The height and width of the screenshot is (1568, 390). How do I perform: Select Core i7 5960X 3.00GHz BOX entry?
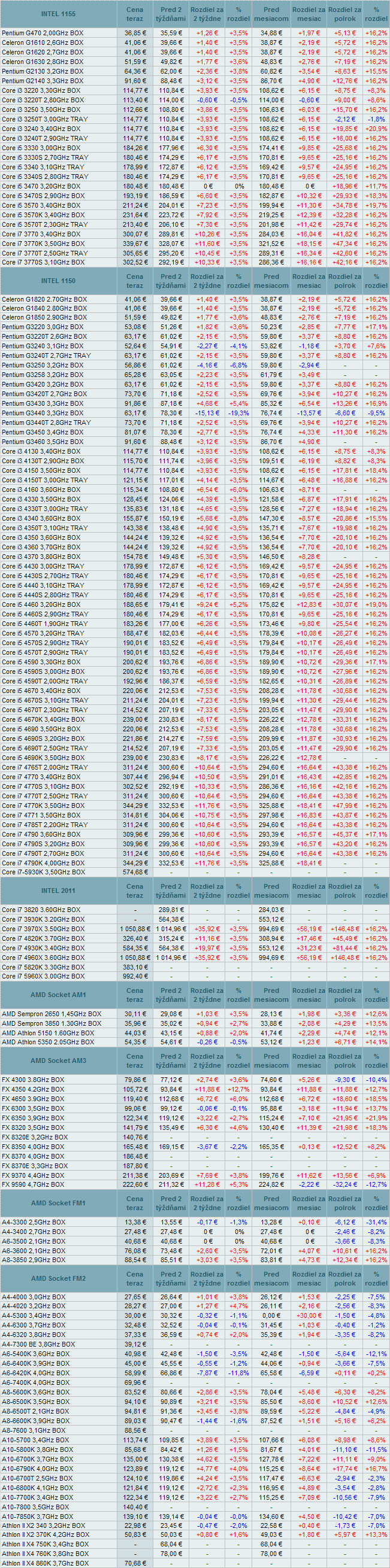43,976
